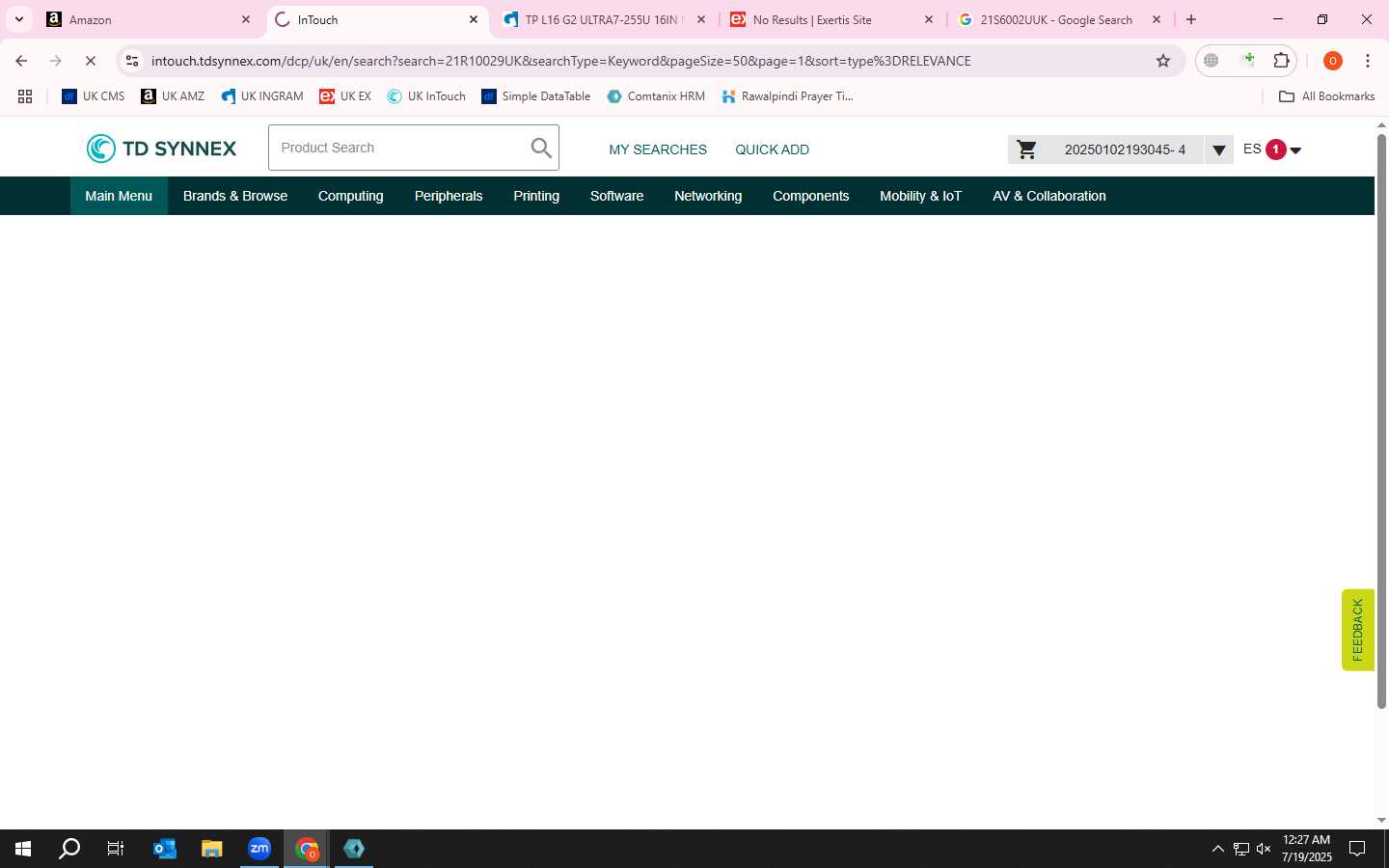This screenshot has width=1389, height=868.
Task: Bookmark this page with star icon
Action: pyautogui.click(x=1163, y=61)
